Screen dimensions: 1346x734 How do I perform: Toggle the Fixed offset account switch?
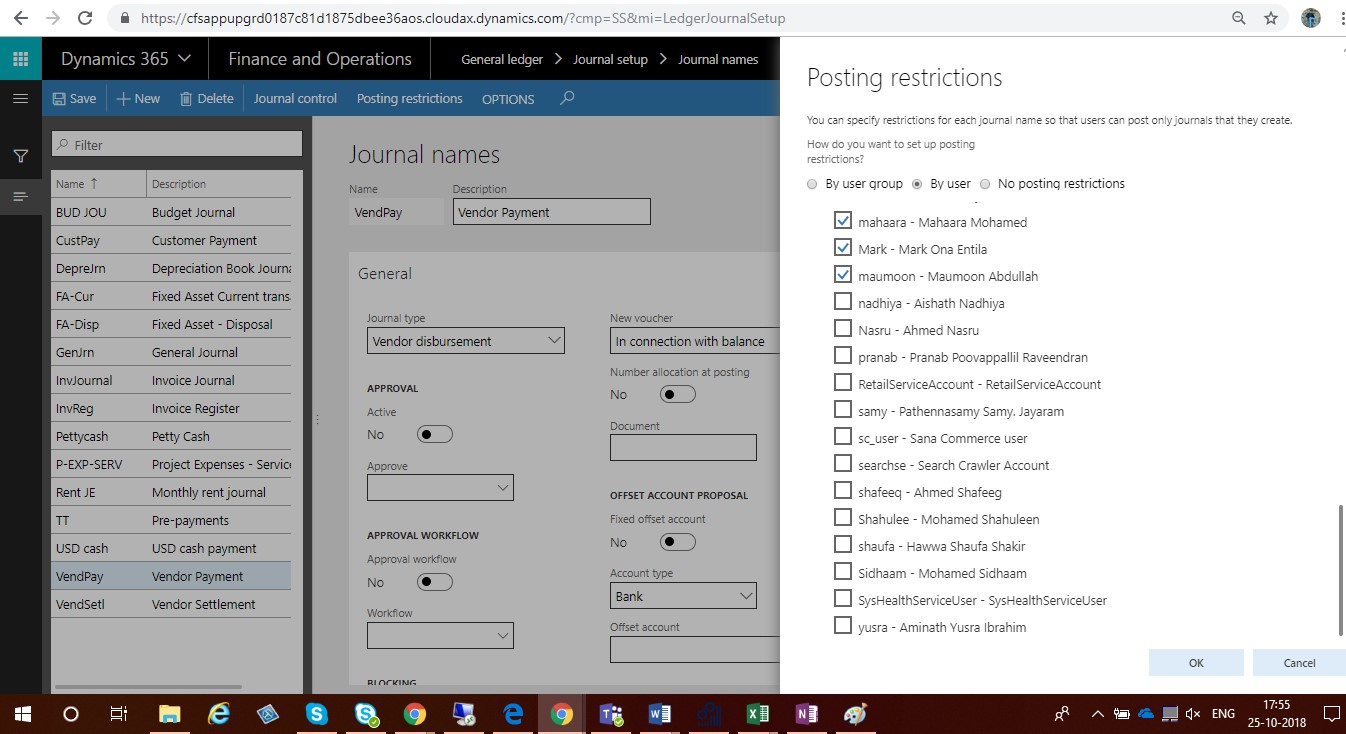tap(678, 541)
